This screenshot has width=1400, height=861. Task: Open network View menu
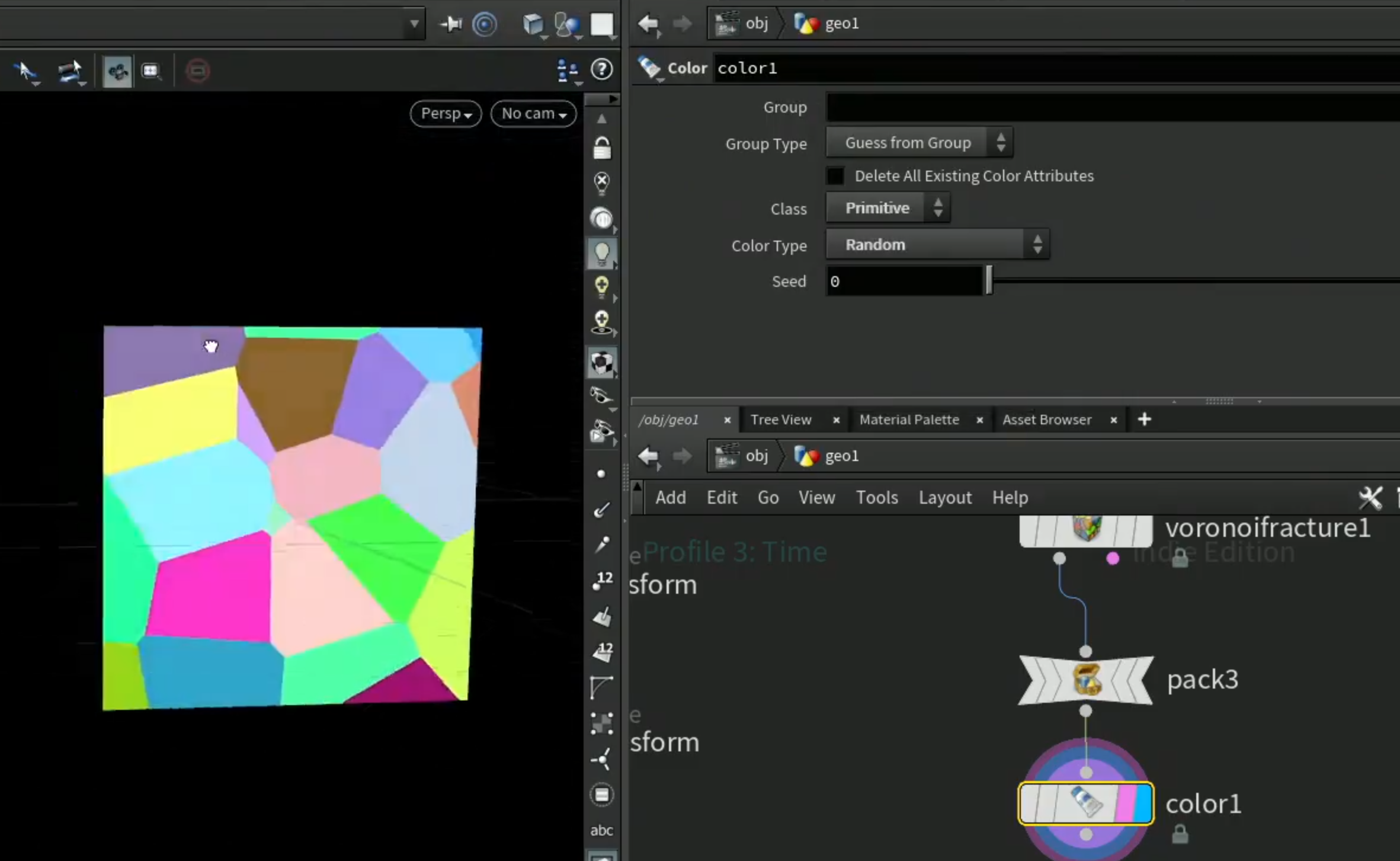(x=816, y=498)
